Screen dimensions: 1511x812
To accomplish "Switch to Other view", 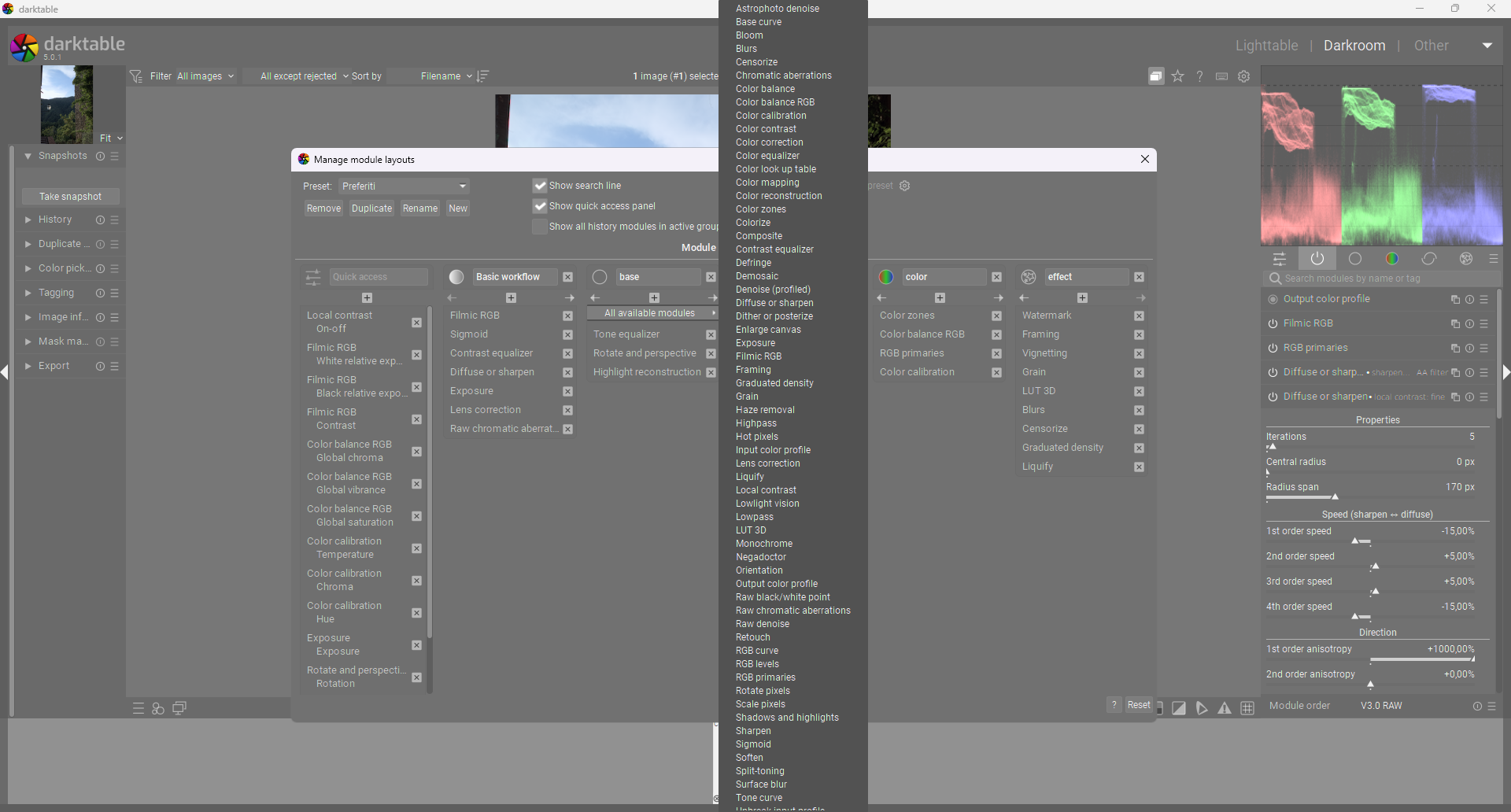I will point(1431,46).
